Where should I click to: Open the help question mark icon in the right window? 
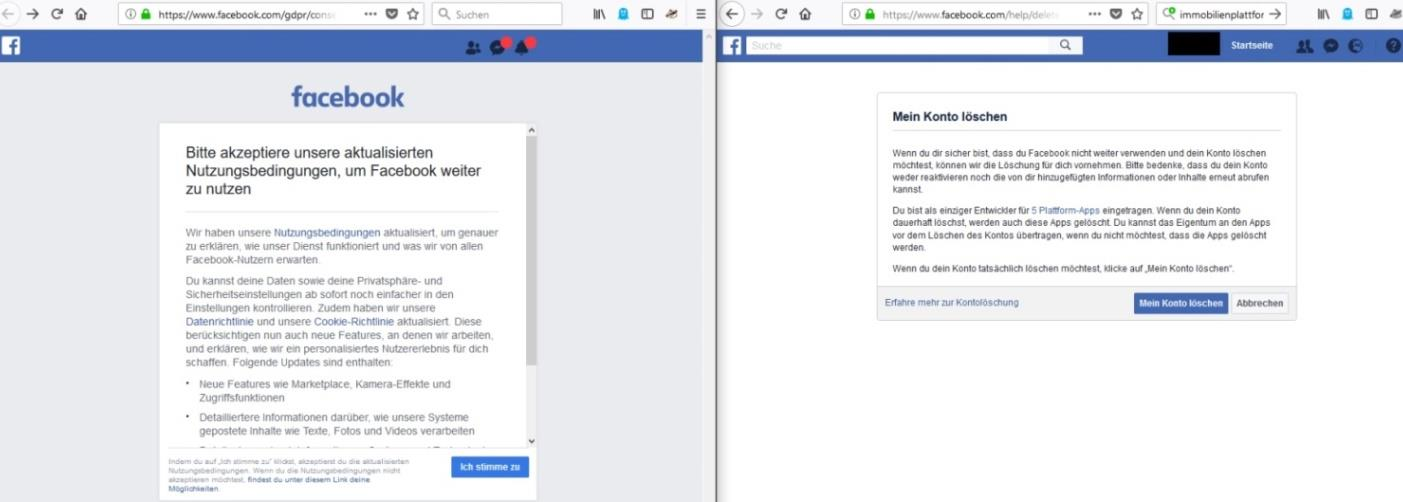click(1393, 46)
